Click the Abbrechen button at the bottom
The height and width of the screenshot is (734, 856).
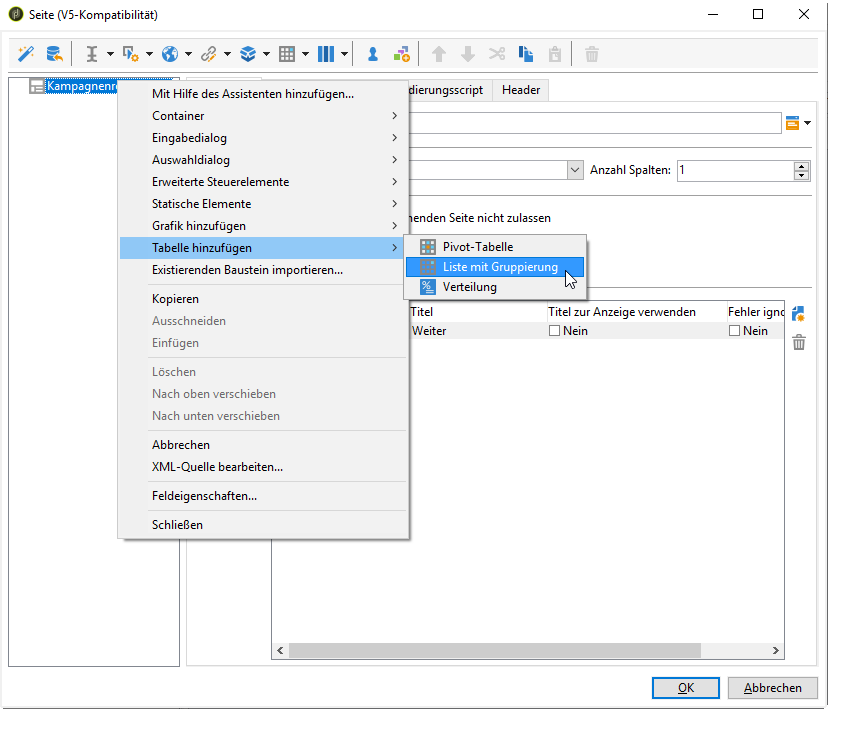point(772,688)
